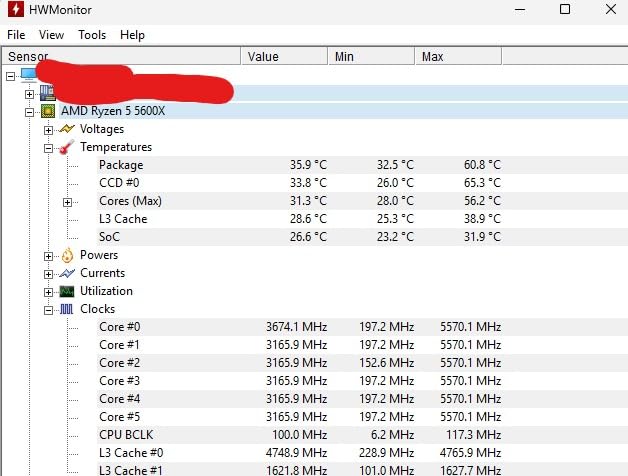Screen dimensions: 628x476
Task: Click the Min column header
Action: (371, 56)
